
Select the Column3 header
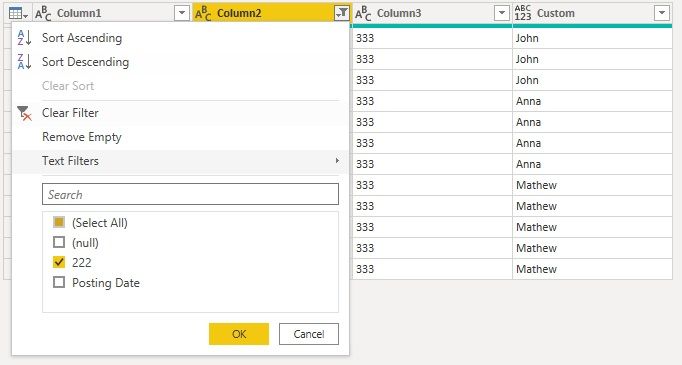click(x=431, y=13)
